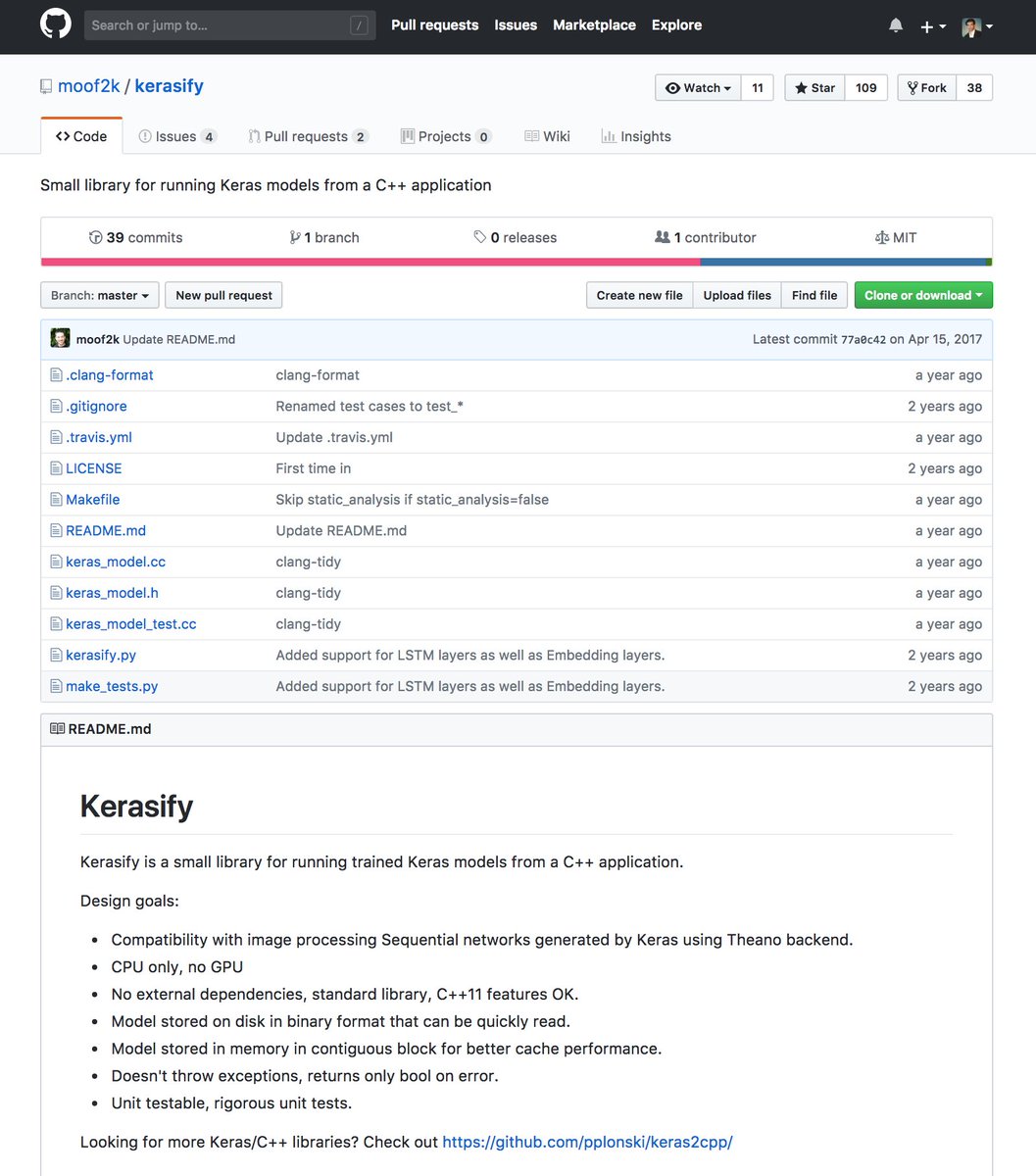
Task: Open .clang-format file
Action: click(x=110, y=375)
